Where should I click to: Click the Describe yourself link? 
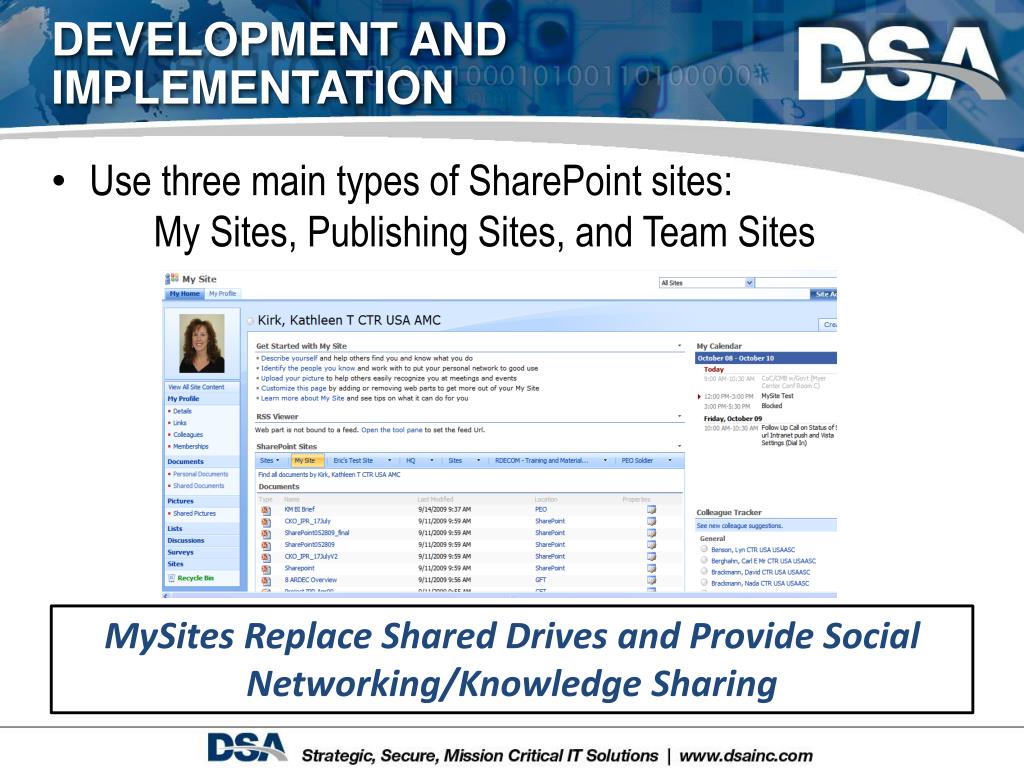(289, 359)
